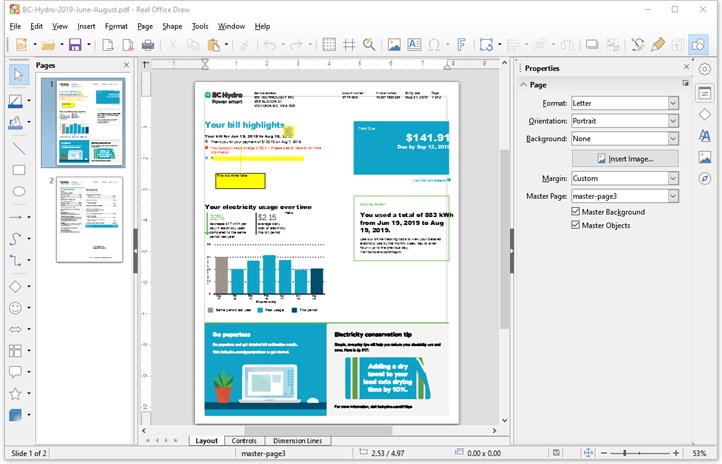
Task: Click the Save document icon
Action: [75, 45]
